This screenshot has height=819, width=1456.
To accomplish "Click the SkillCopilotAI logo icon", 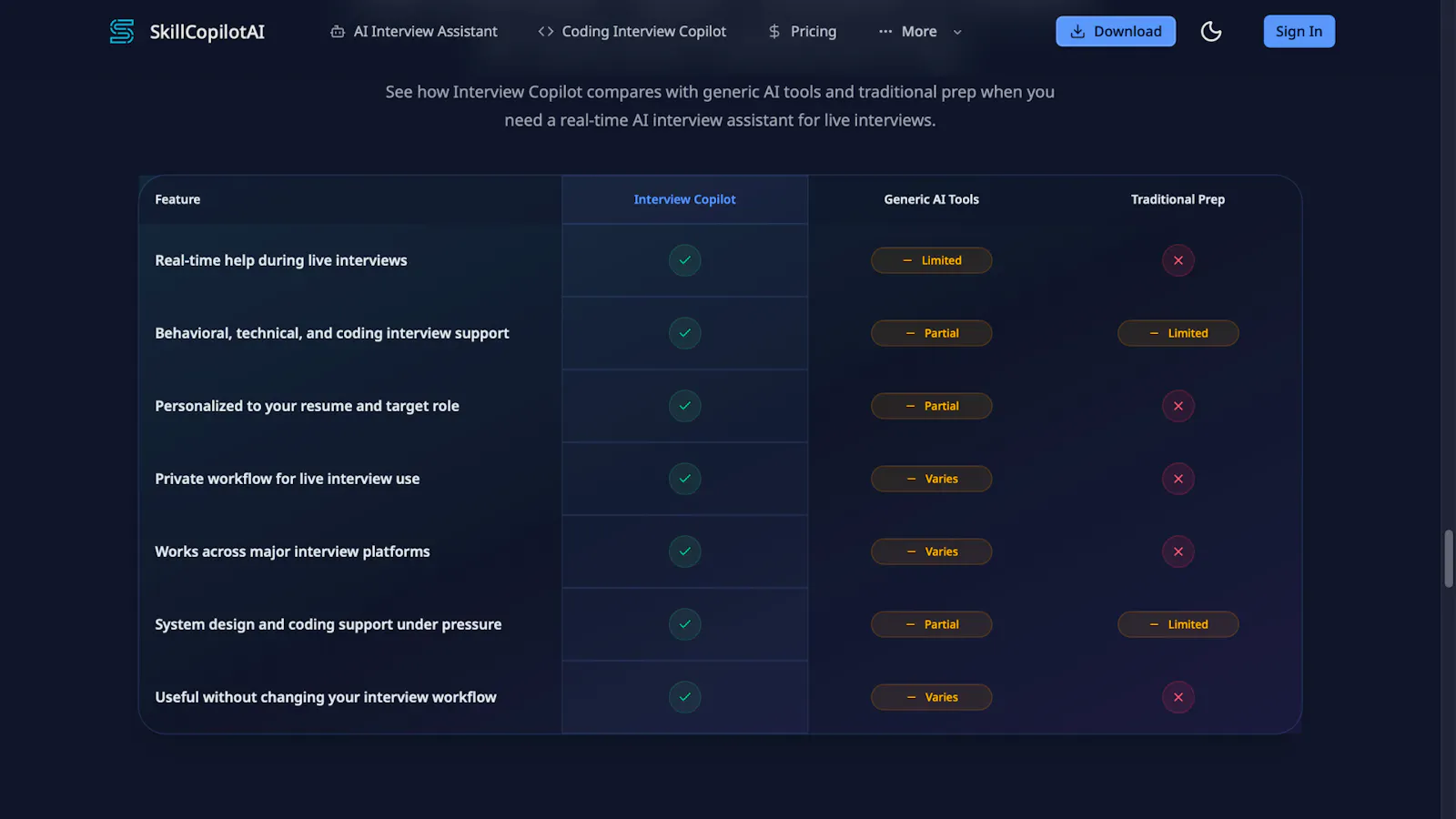I will tap(122, 31).
